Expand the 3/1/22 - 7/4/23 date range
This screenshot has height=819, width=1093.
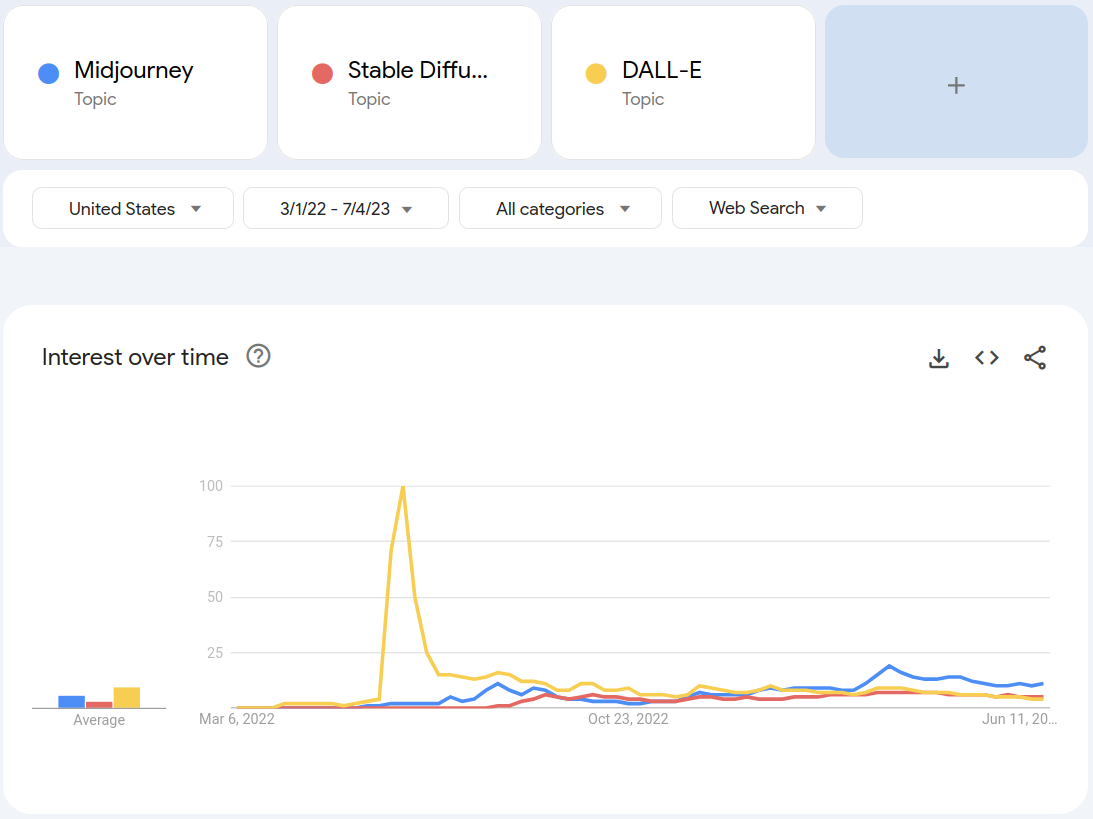pos(346,208)
